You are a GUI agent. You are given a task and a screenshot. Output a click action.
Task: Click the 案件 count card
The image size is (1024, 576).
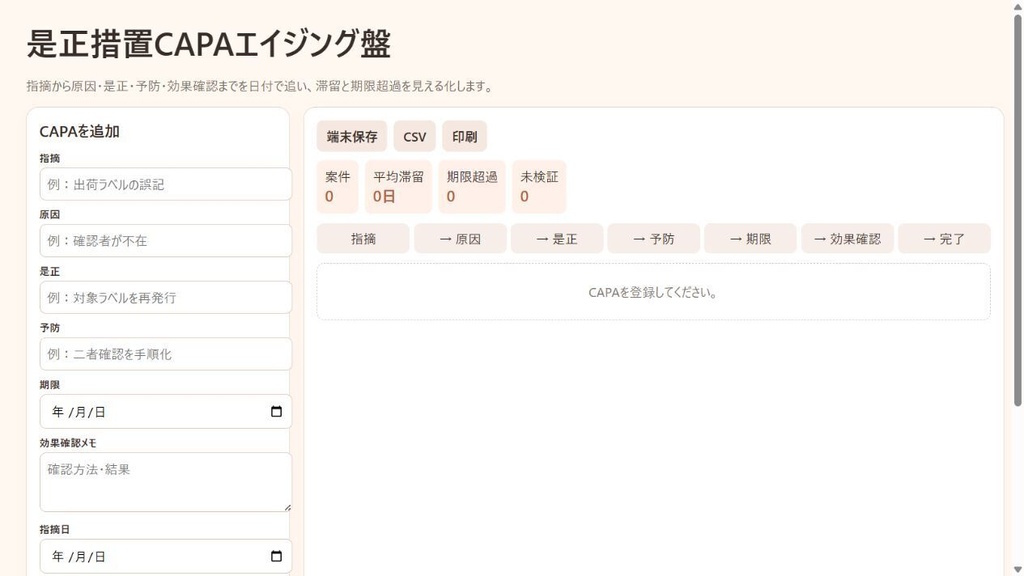(x=338, y=187)
